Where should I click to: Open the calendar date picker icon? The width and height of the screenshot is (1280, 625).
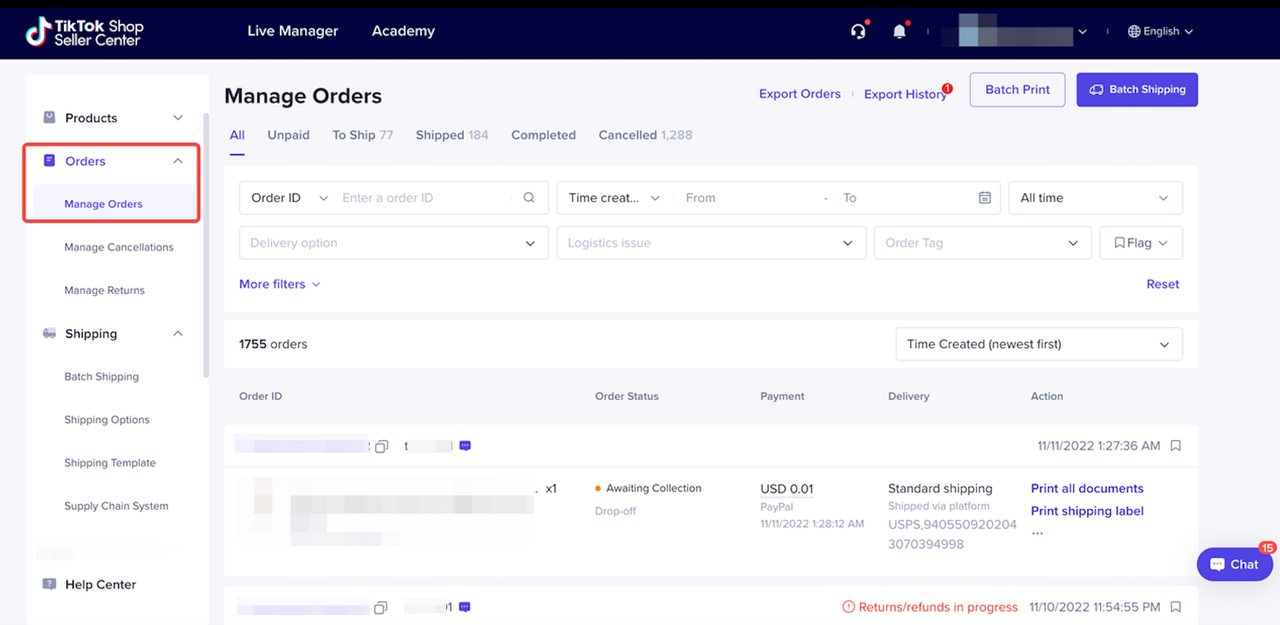coord(985,198)
